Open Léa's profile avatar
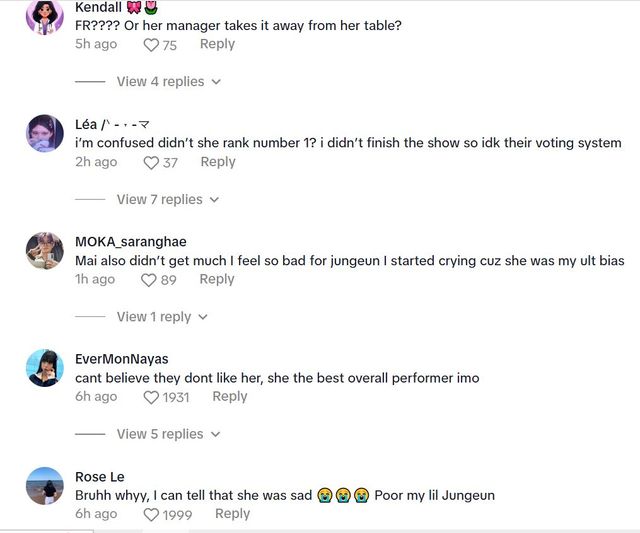The width and height of the screenshot is (640, 533). 45,133
